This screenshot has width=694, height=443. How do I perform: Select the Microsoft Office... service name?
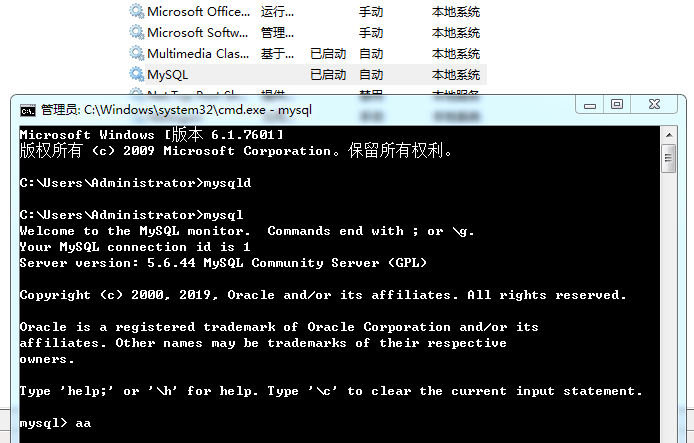tap(198, 12)
